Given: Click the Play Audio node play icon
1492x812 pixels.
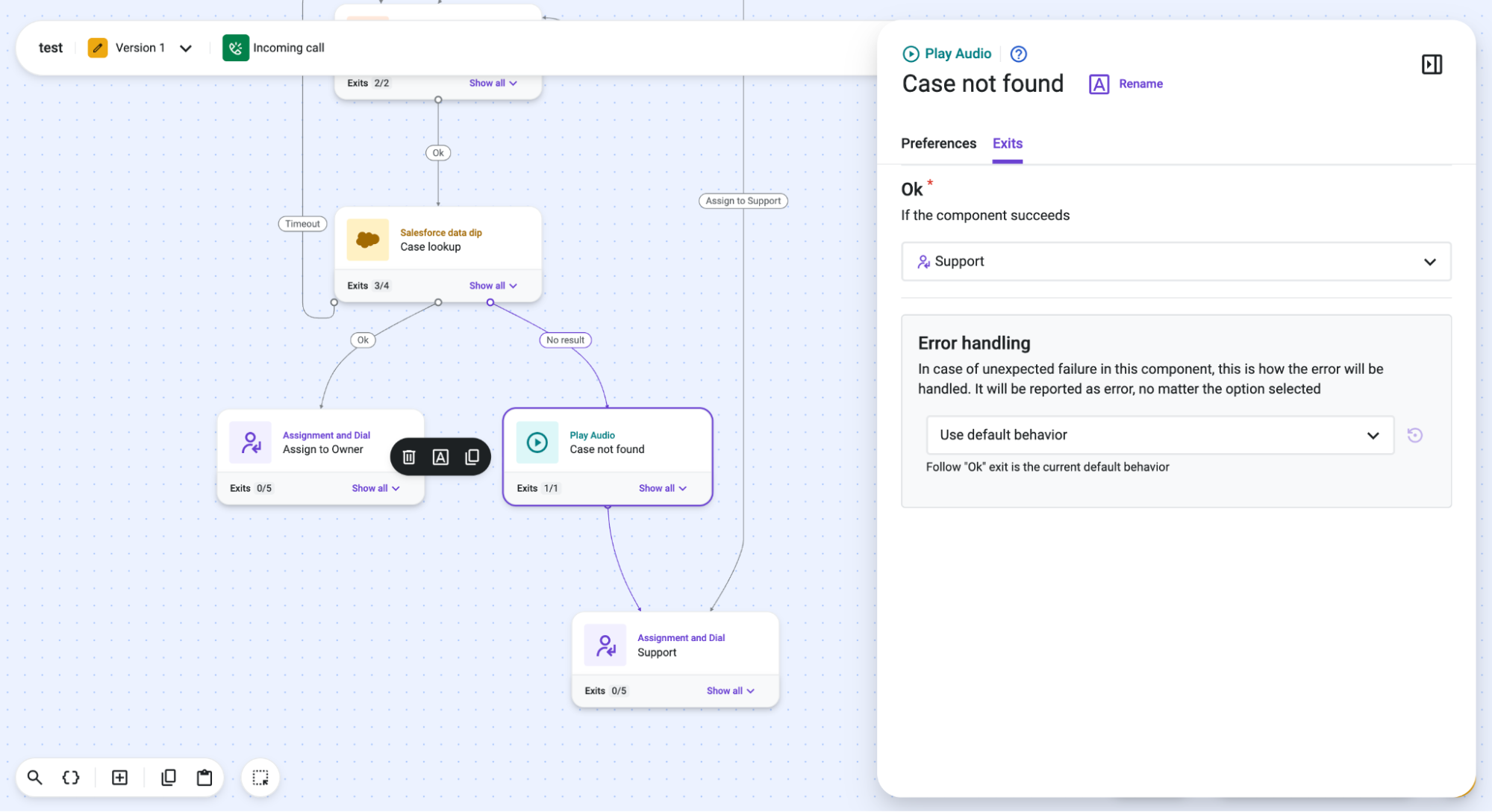Looking at the screenshot, I should pyautogui.click(x=537, y=443).
